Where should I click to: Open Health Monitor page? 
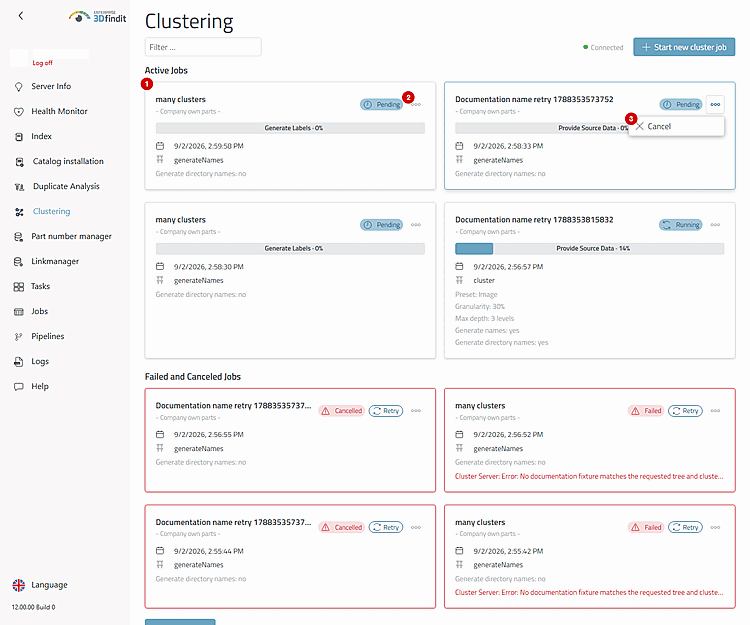[59, 111]
